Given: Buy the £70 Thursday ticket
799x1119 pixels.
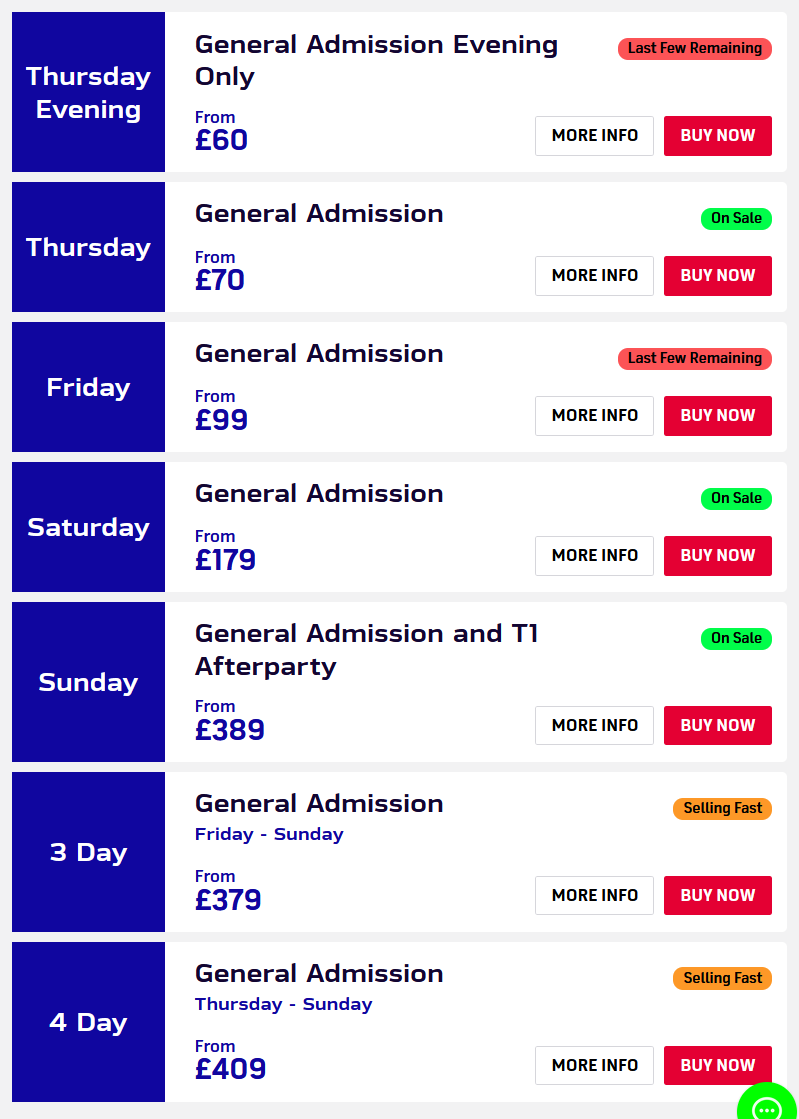Looking at the screenshot, I should pyautogui.click(x=718, y=275).
